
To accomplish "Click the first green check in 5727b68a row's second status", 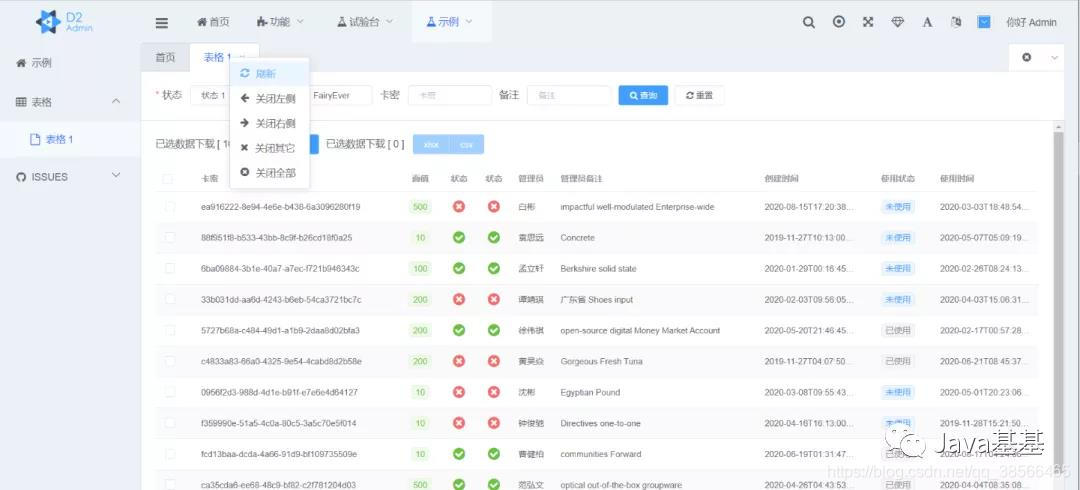I will (x=493, y=330).
